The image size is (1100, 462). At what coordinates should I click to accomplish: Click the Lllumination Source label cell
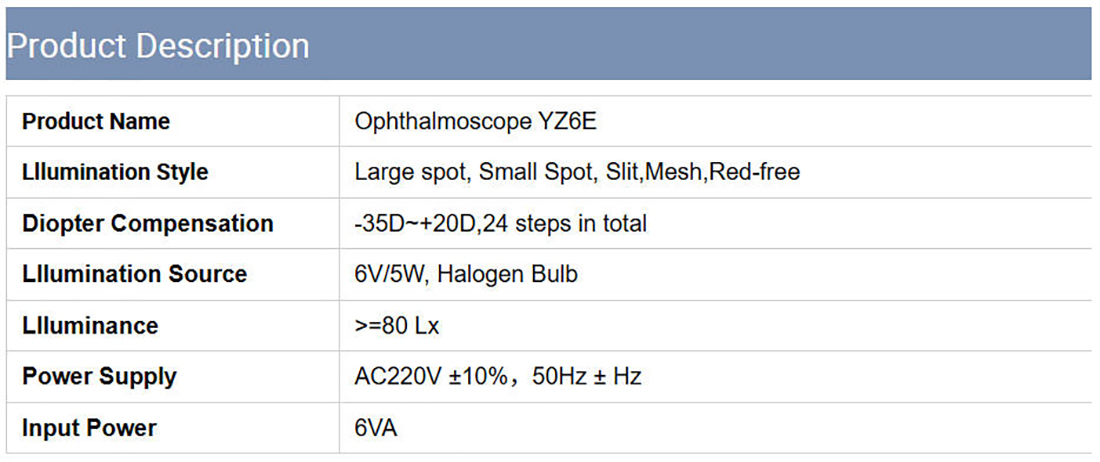pos(134,275)
